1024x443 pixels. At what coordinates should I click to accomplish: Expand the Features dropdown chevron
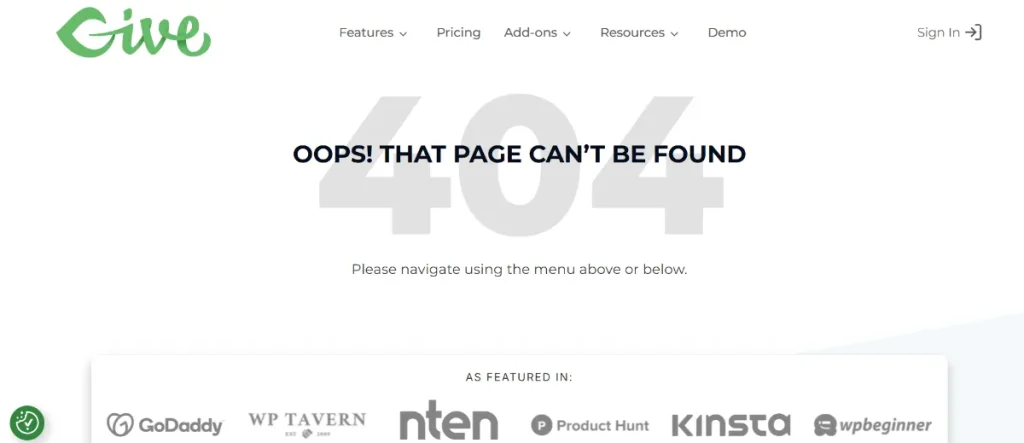tap(403, 34)
